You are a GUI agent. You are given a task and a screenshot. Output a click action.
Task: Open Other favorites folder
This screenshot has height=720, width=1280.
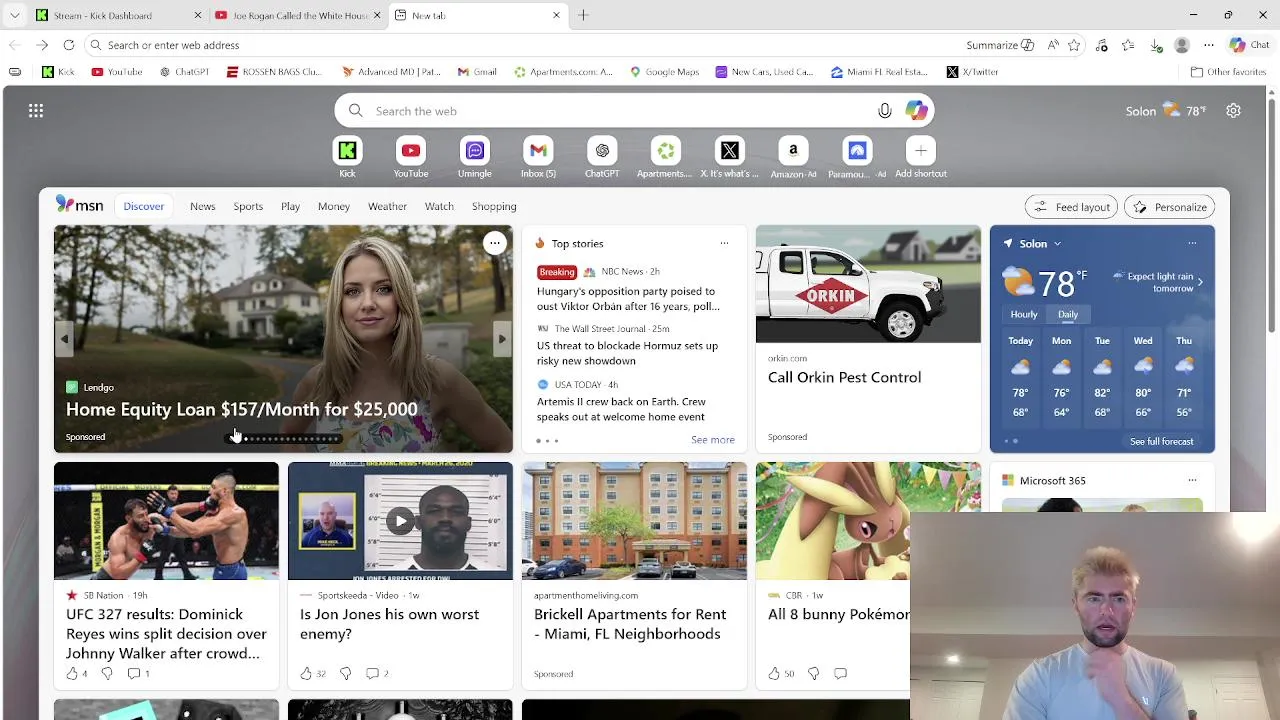point(1228,72)
